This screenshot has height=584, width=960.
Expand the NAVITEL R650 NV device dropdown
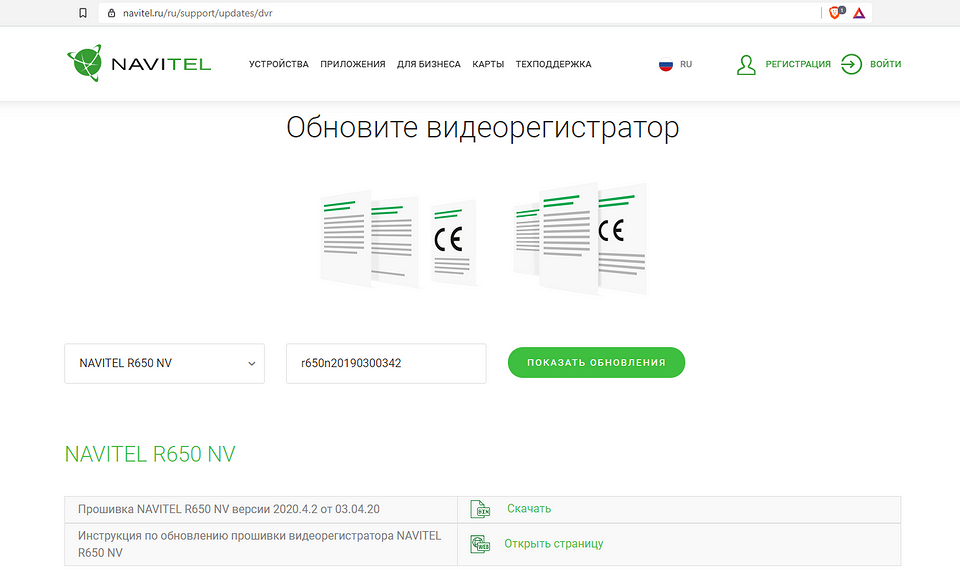(x=164, y=363)
